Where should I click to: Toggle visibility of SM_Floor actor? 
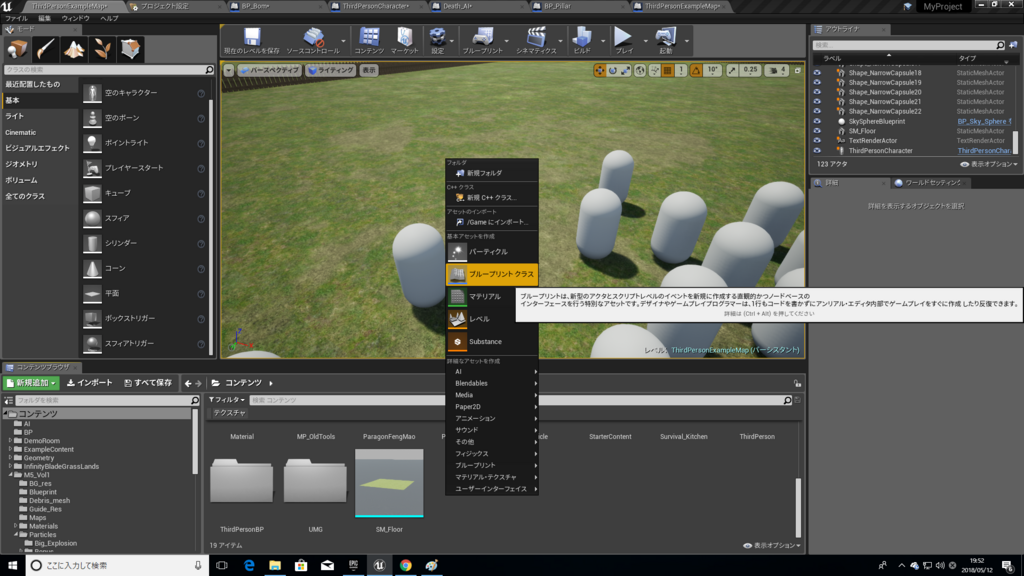coord(817,131)
